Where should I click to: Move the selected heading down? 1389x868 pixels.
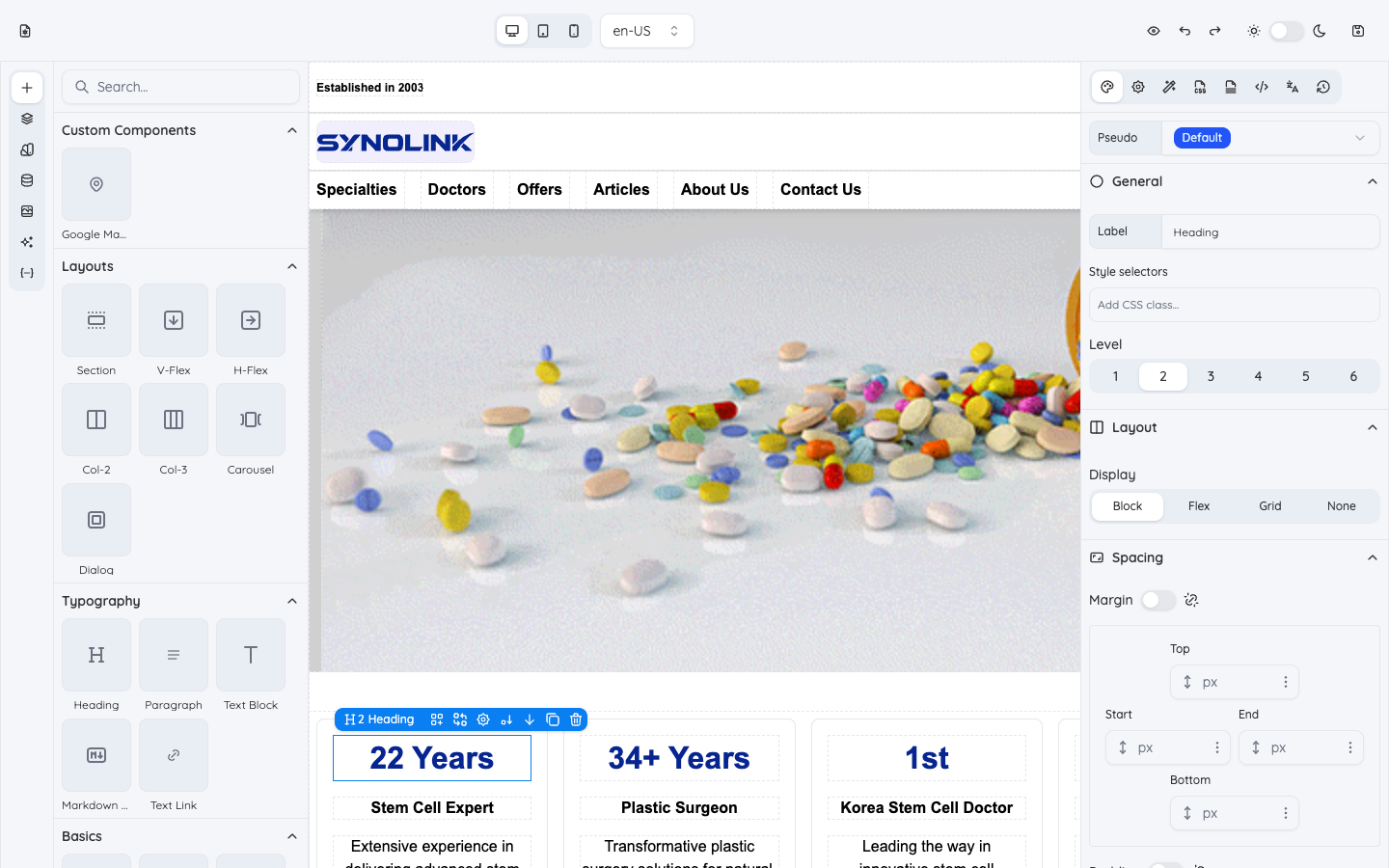[530, 719]
